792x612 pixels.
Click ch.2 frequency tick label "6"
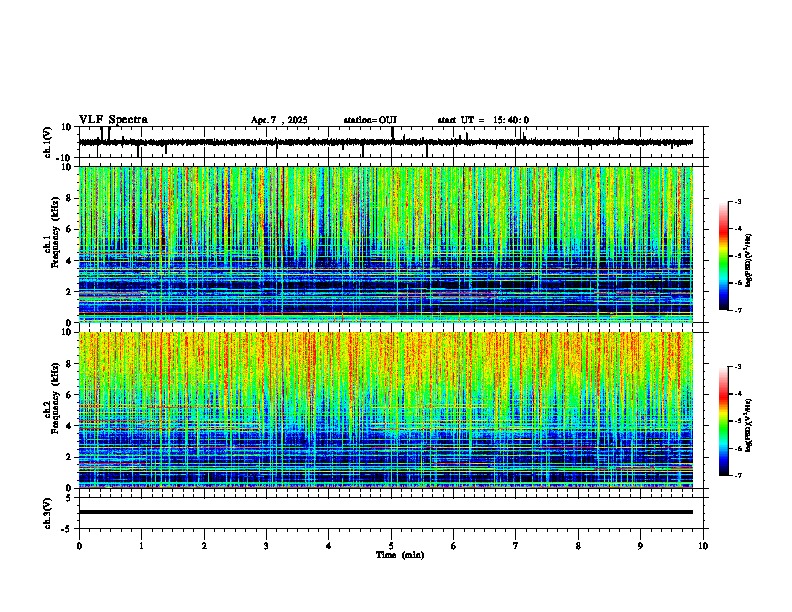69,395
